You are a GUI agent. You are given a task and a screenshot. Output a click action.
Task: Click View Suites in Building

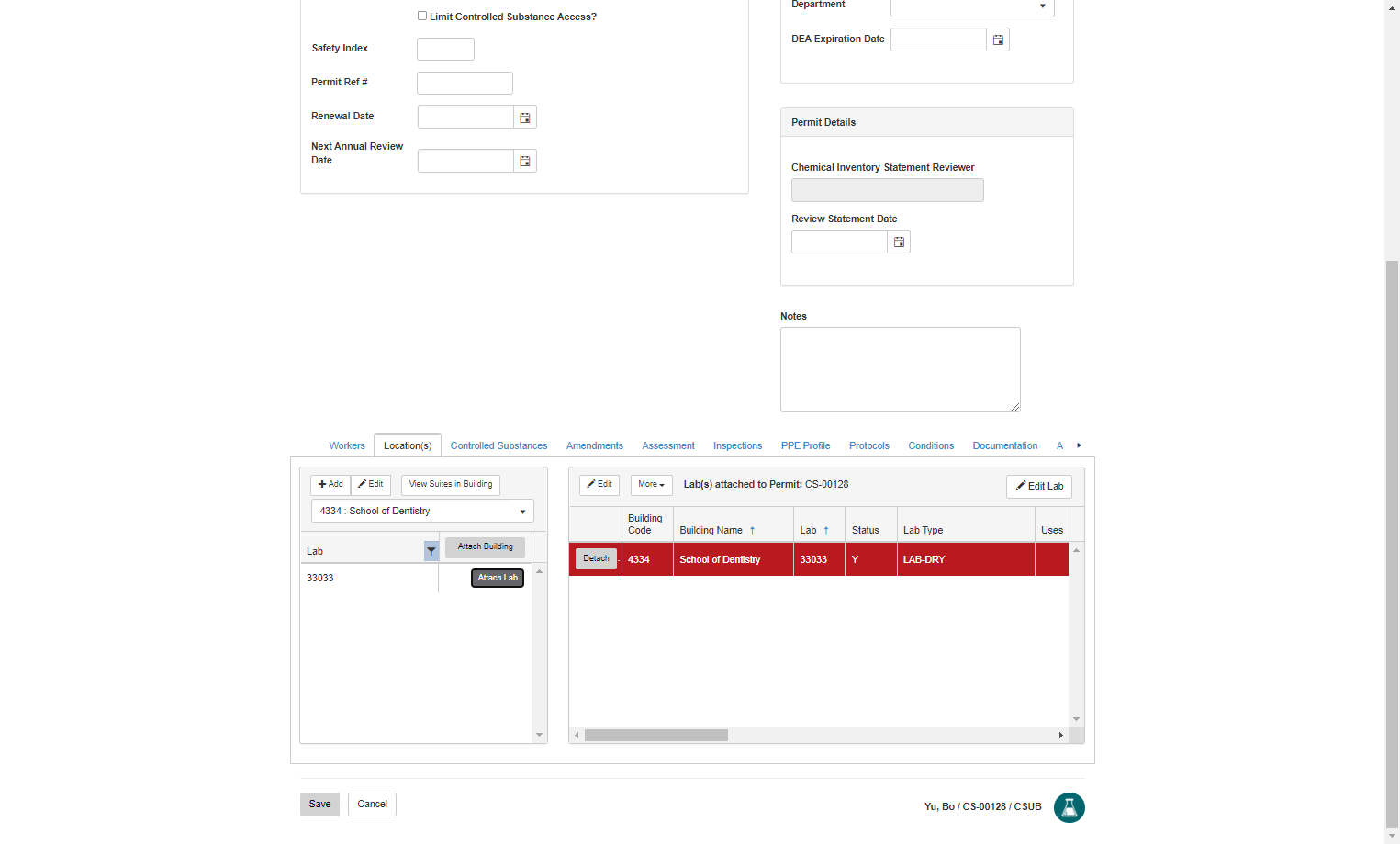click(451, 485)
